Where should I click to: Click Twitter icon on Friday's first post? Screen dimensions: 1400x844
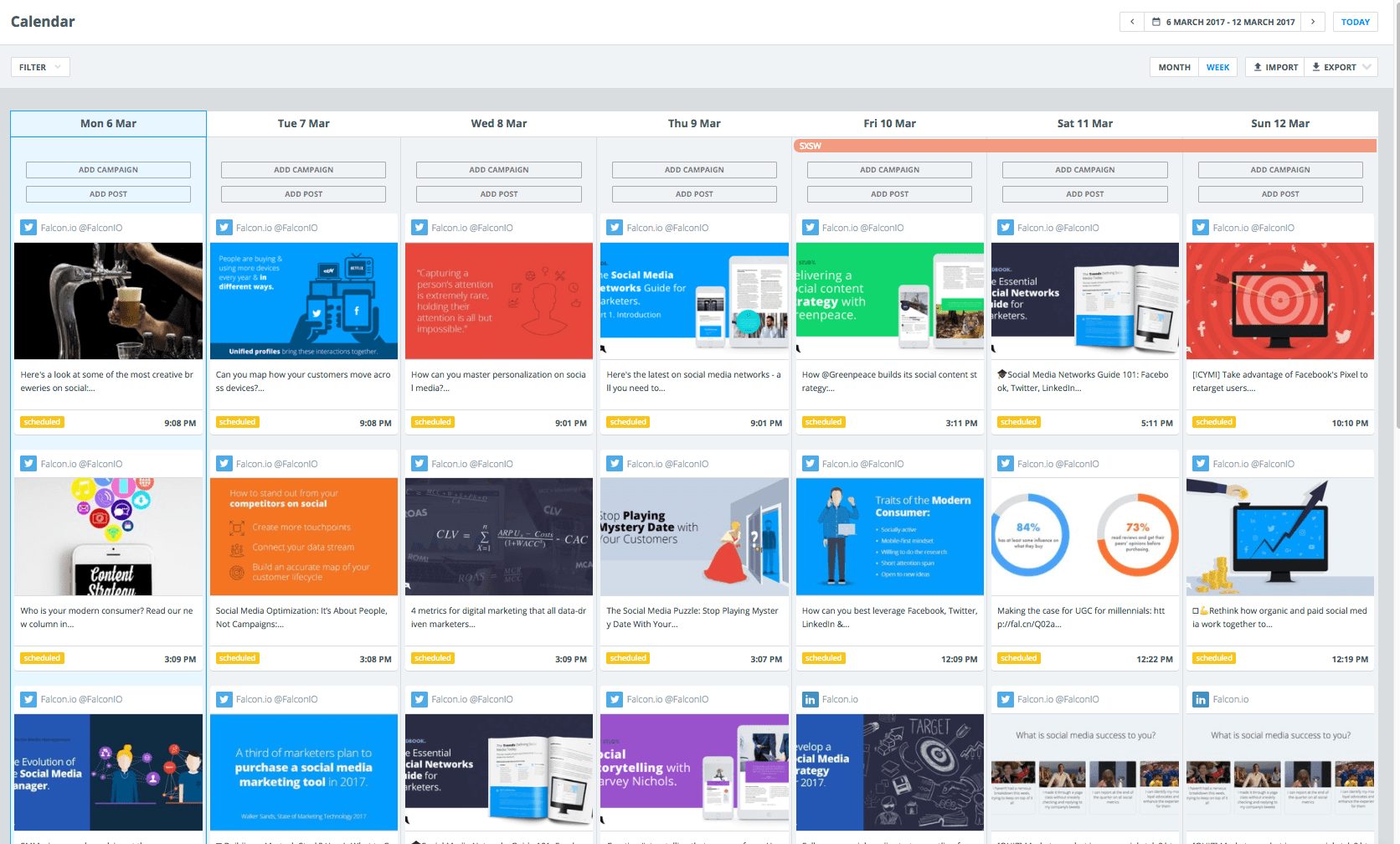pos(811,228)
